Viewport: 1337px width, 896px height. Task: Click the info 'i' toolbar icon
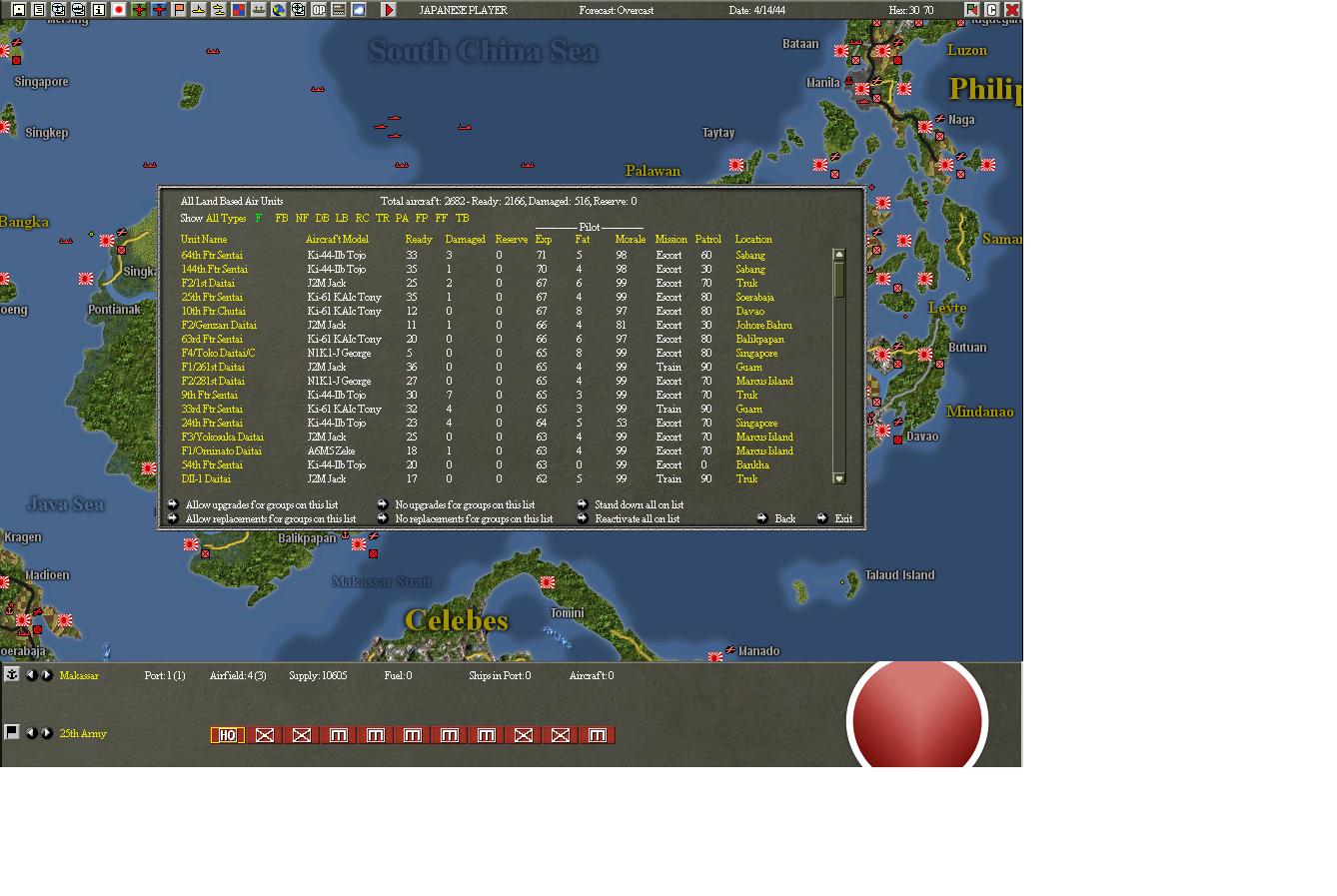(x=98, y=10)
